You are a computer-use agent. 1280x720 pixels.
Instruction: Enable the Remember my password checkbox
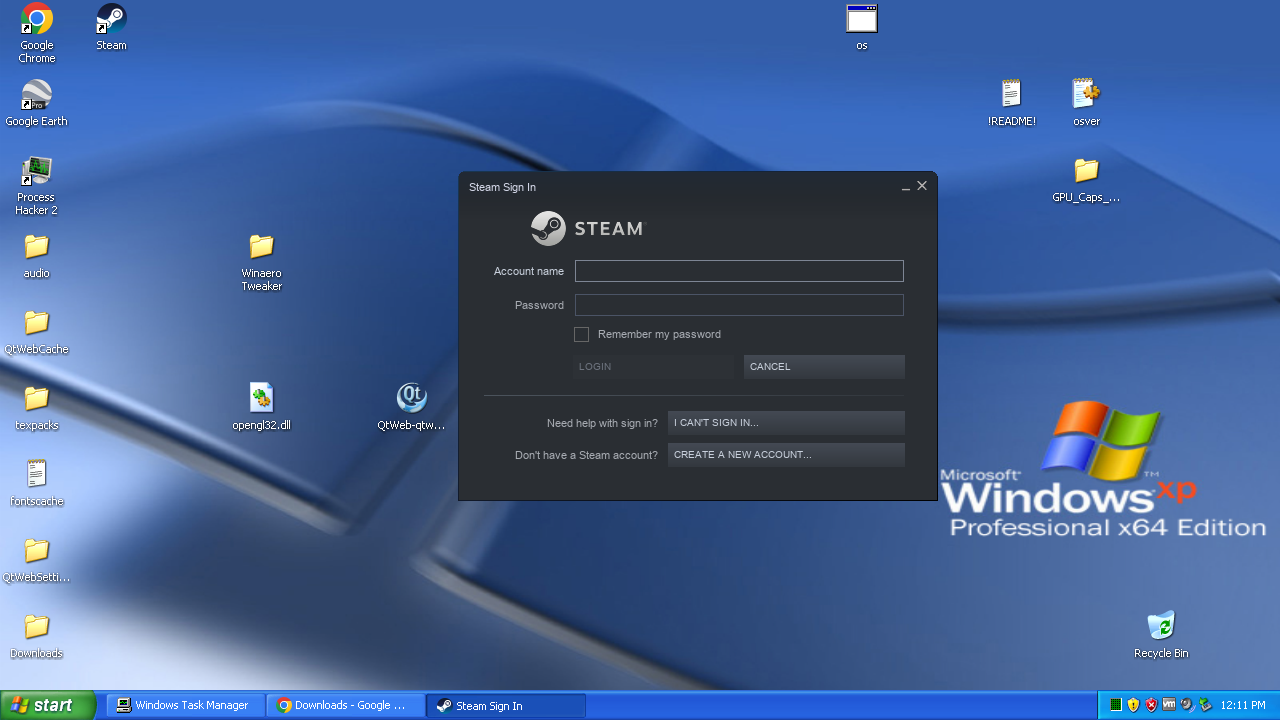(x=582, y=334)
